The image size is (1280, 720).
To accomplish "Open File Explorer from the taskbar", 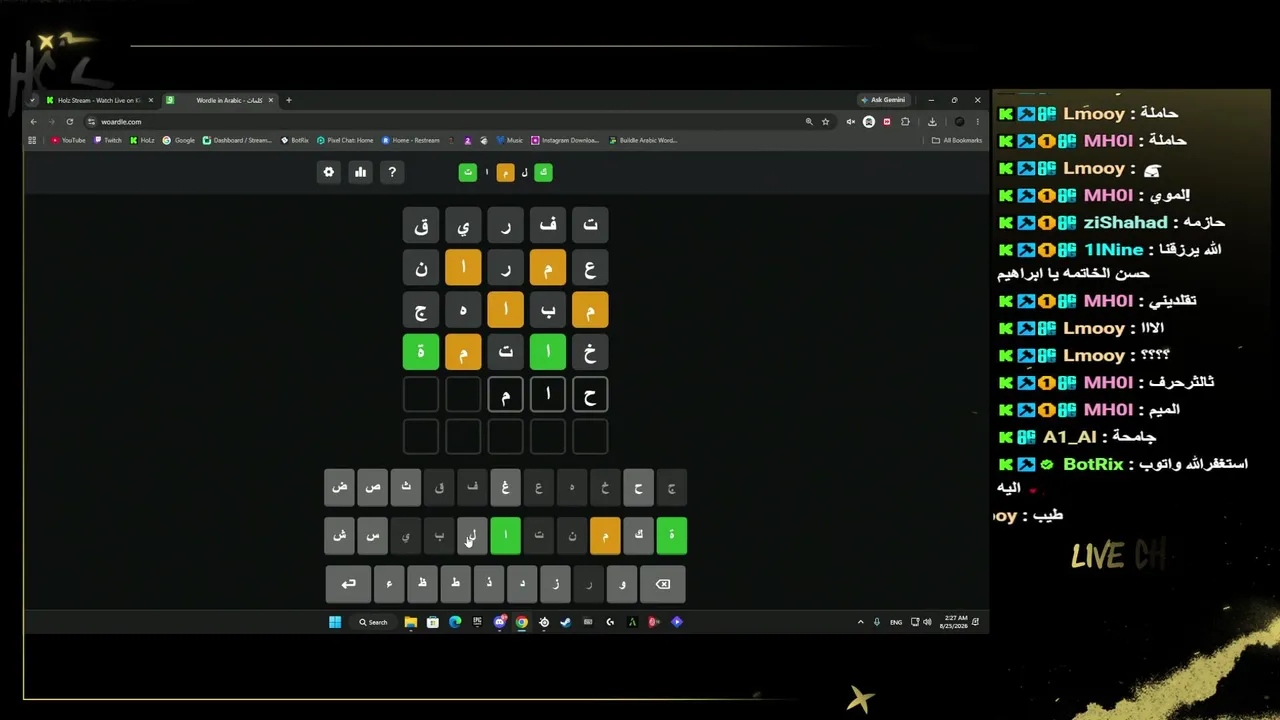I will click(410, 622).
